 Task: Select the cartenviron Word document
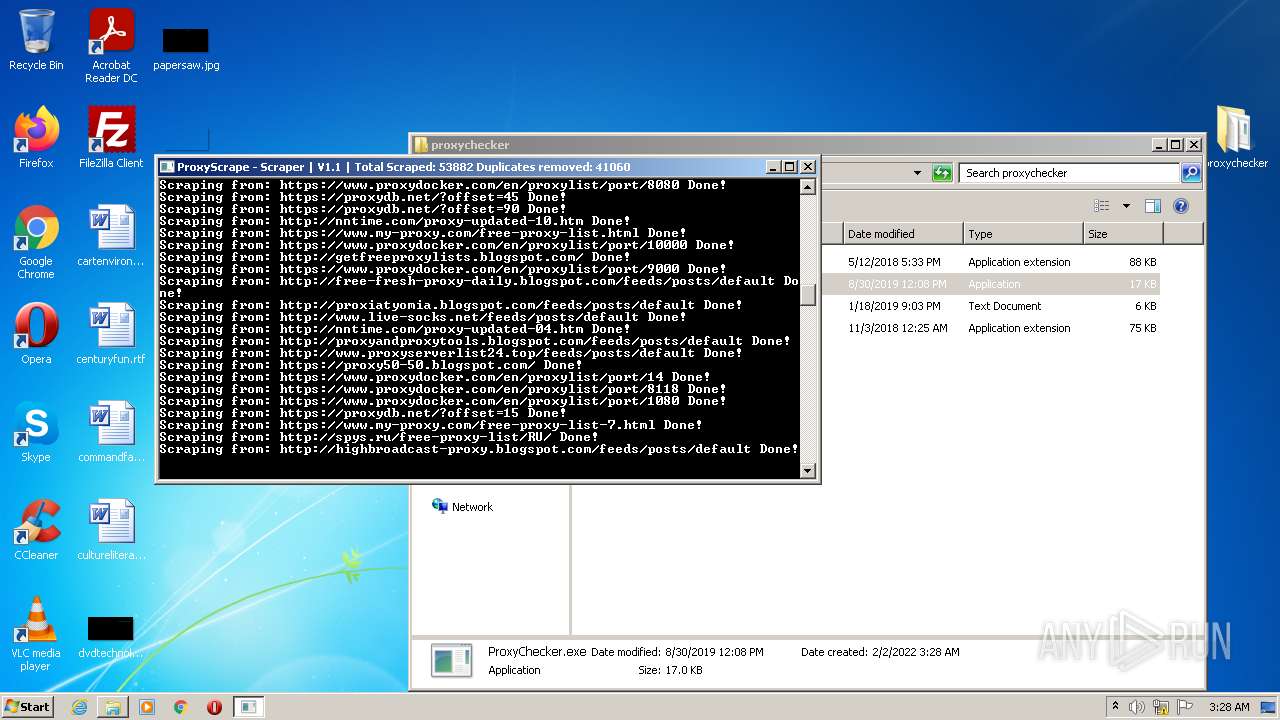[x=111, y=236]
